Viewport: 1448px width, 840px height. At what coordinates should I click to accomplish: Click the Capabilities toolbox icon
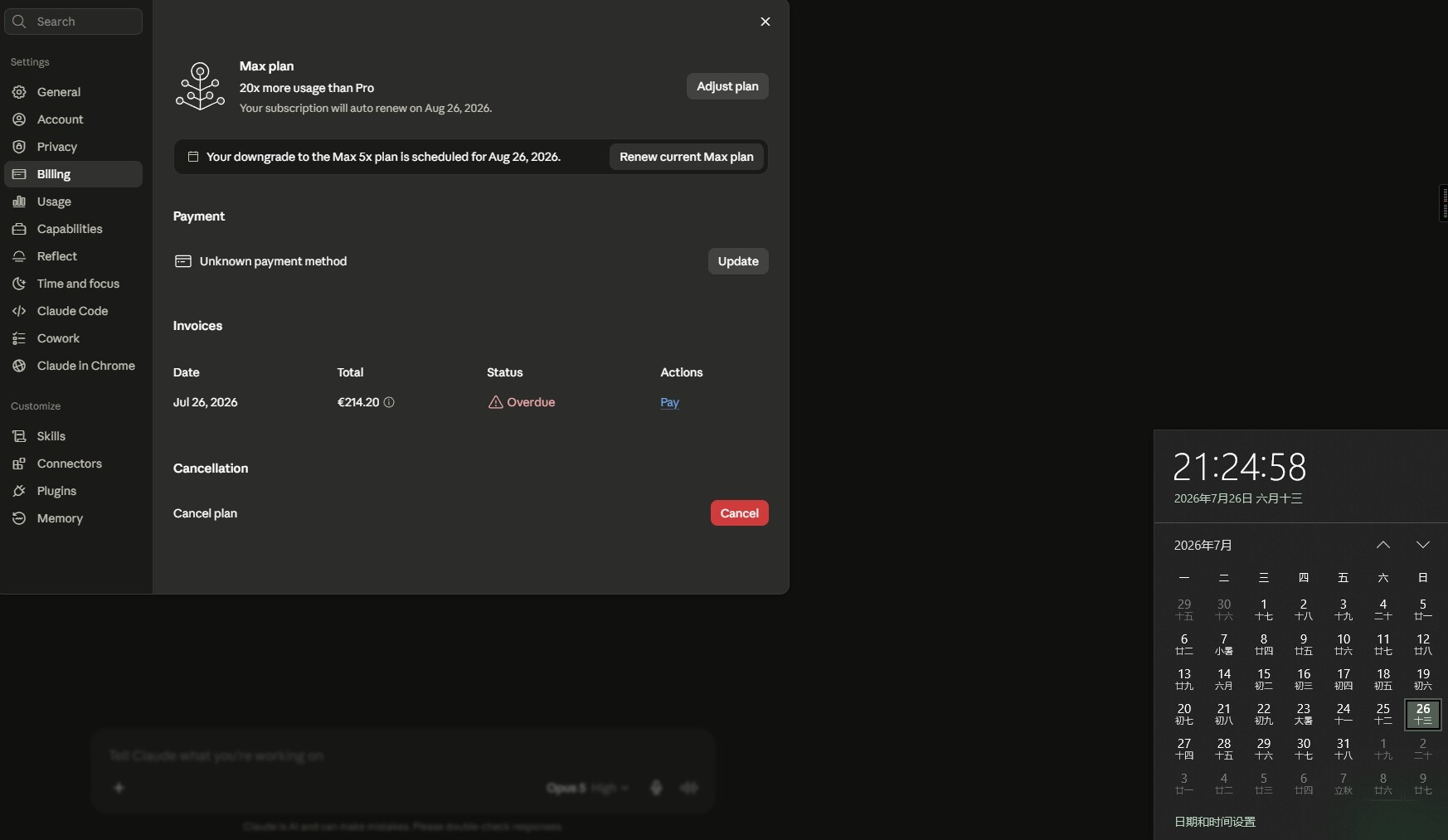(x=19, y=229)
